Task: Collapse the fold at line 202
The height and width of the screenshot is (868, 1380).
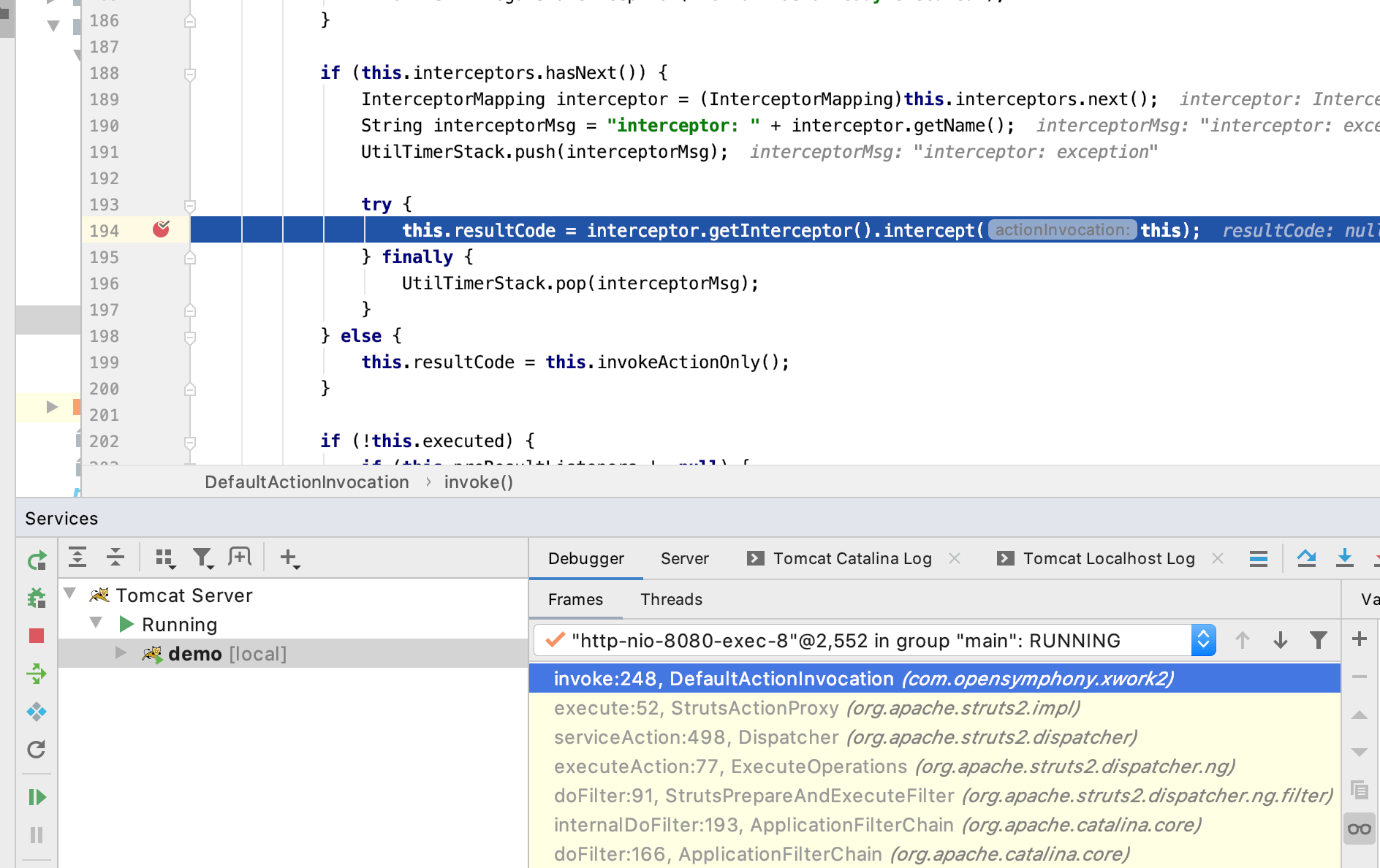Action: pos(190,442)
